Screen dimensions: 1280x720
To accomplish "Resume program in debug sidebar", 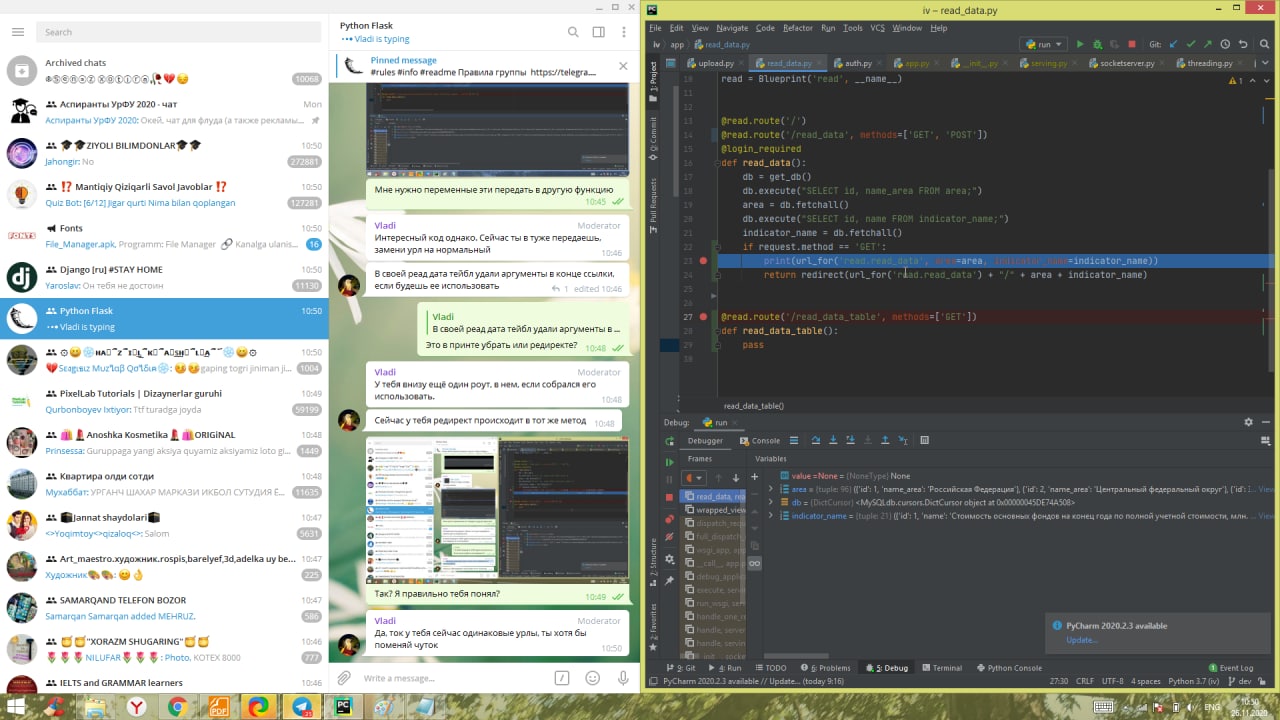I will tap(669, 462).
